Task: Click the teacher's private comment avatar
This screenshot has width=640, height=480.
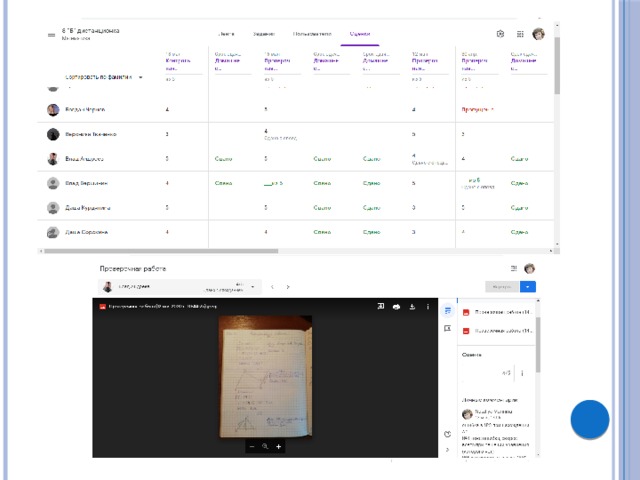Action: click(x=467, y=414)
